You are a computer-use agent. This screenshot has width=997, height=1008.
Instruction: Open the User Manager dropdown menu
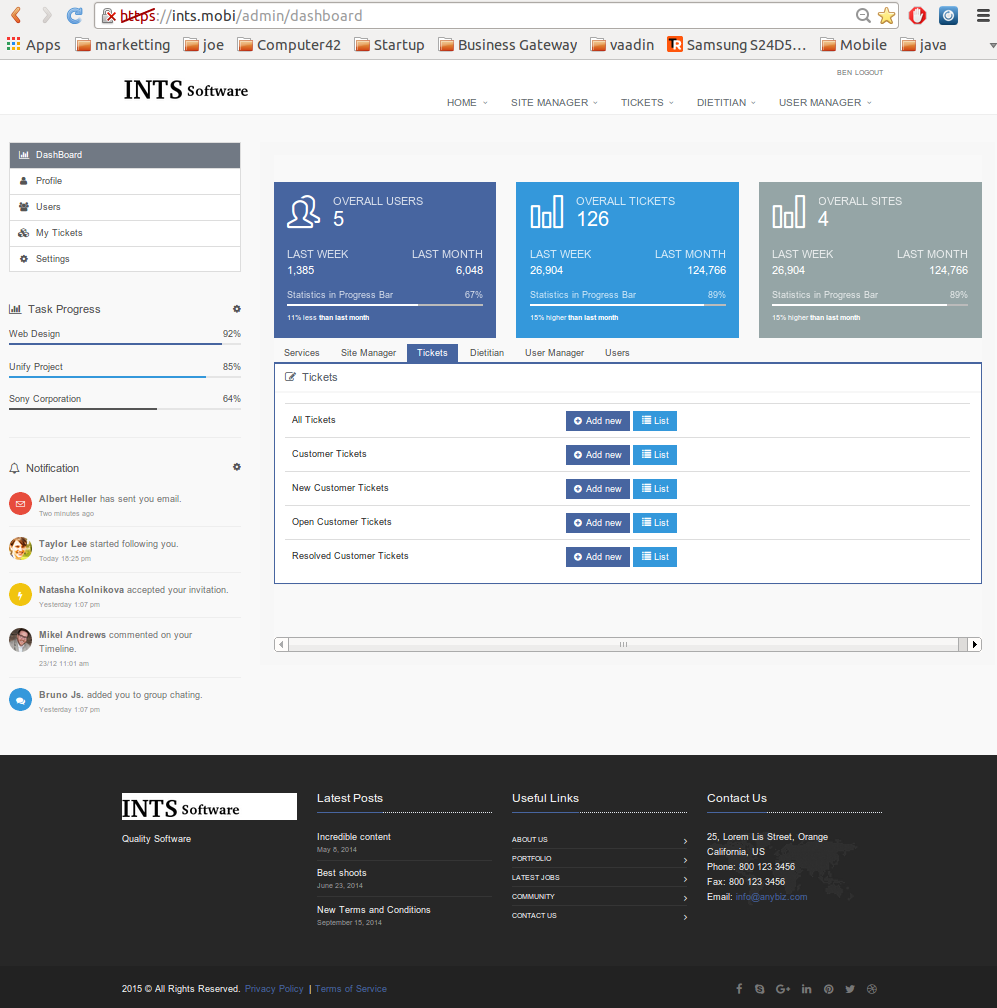coord(824,102)
